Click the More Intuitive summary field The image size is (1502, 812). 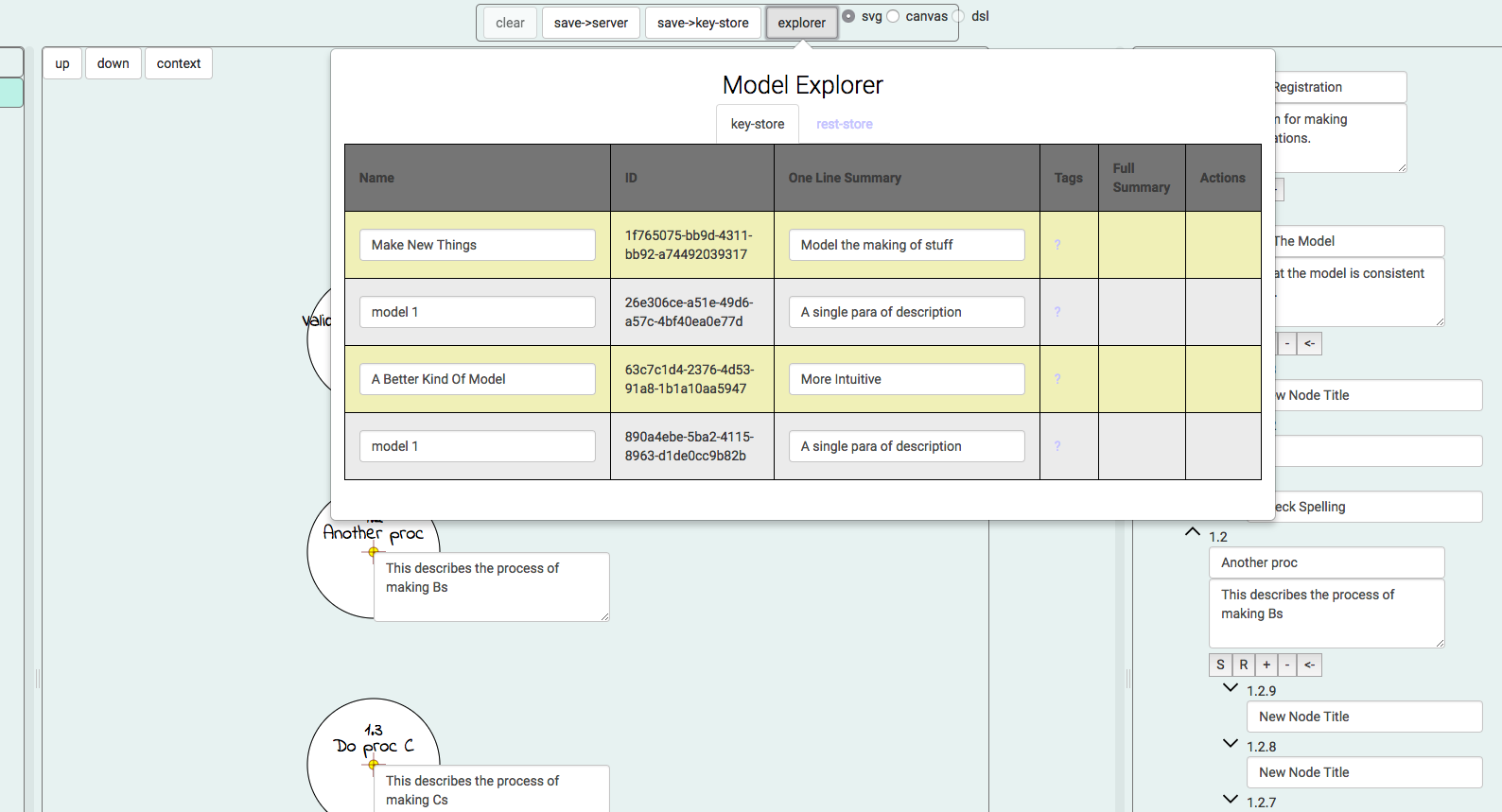pos(906,379)
